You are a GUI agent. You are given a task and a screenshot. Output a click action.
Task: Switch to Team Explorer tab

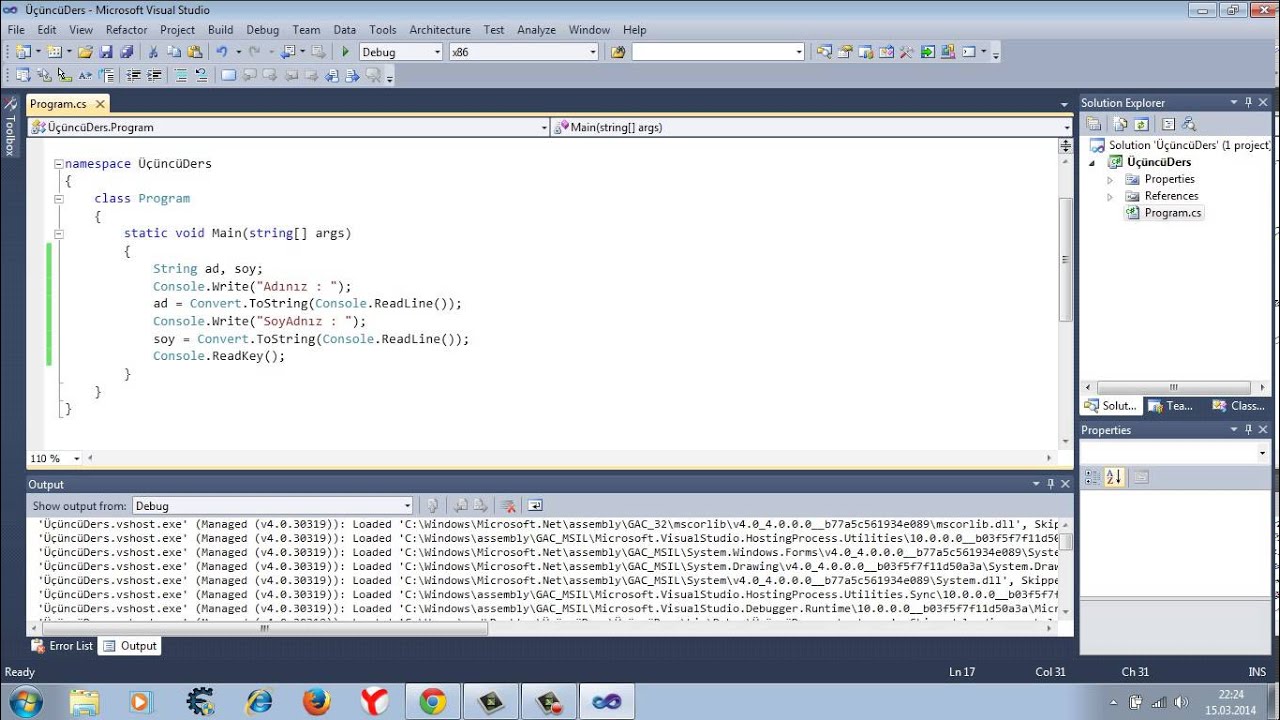1170,406
